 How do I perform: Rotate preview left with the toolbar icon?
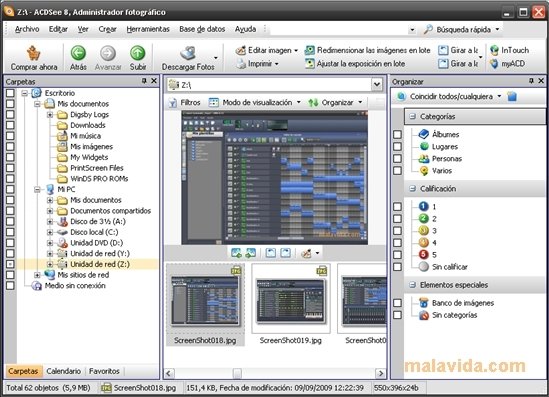[x=271, y=253]
